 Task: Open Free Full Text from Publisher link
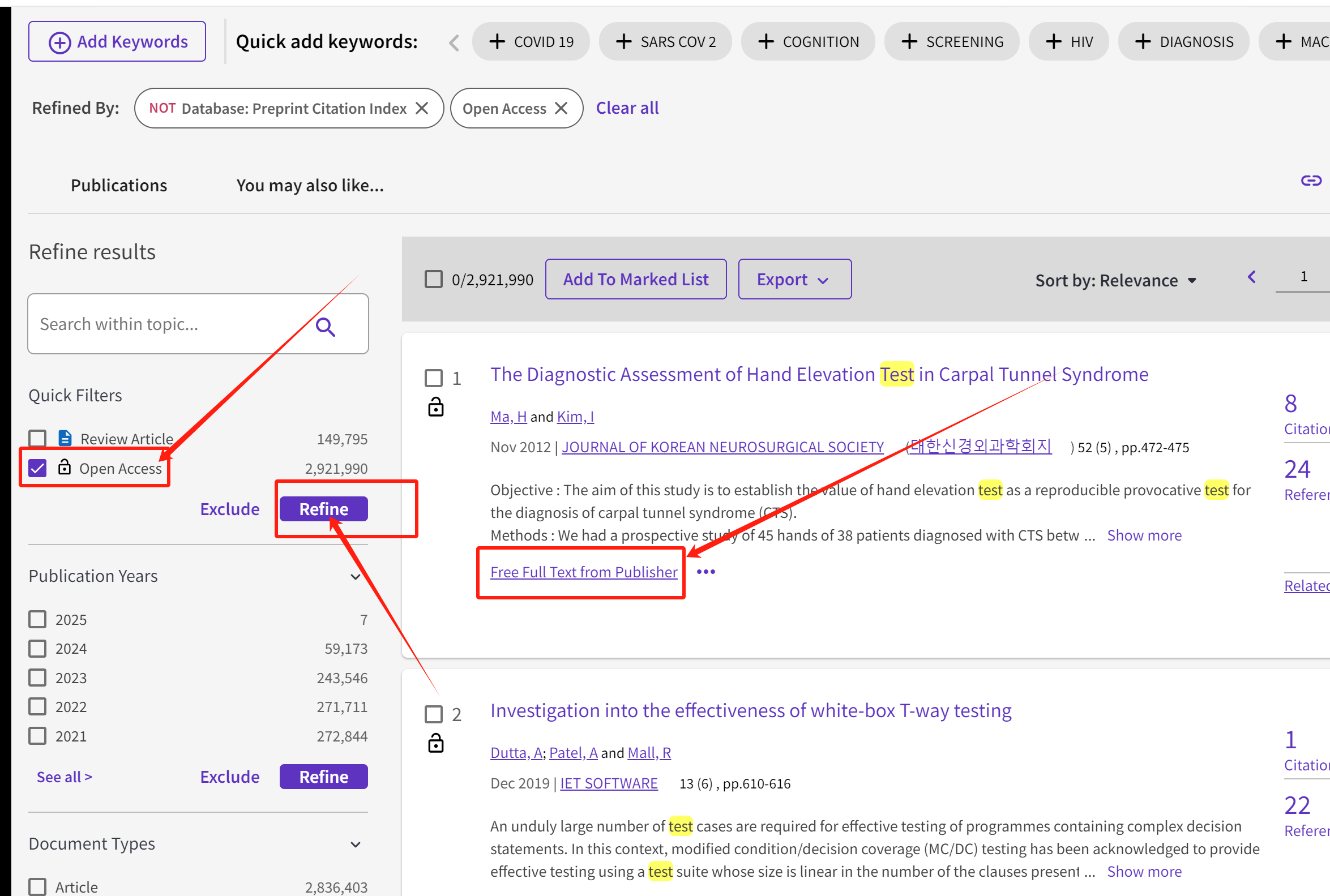584,572
